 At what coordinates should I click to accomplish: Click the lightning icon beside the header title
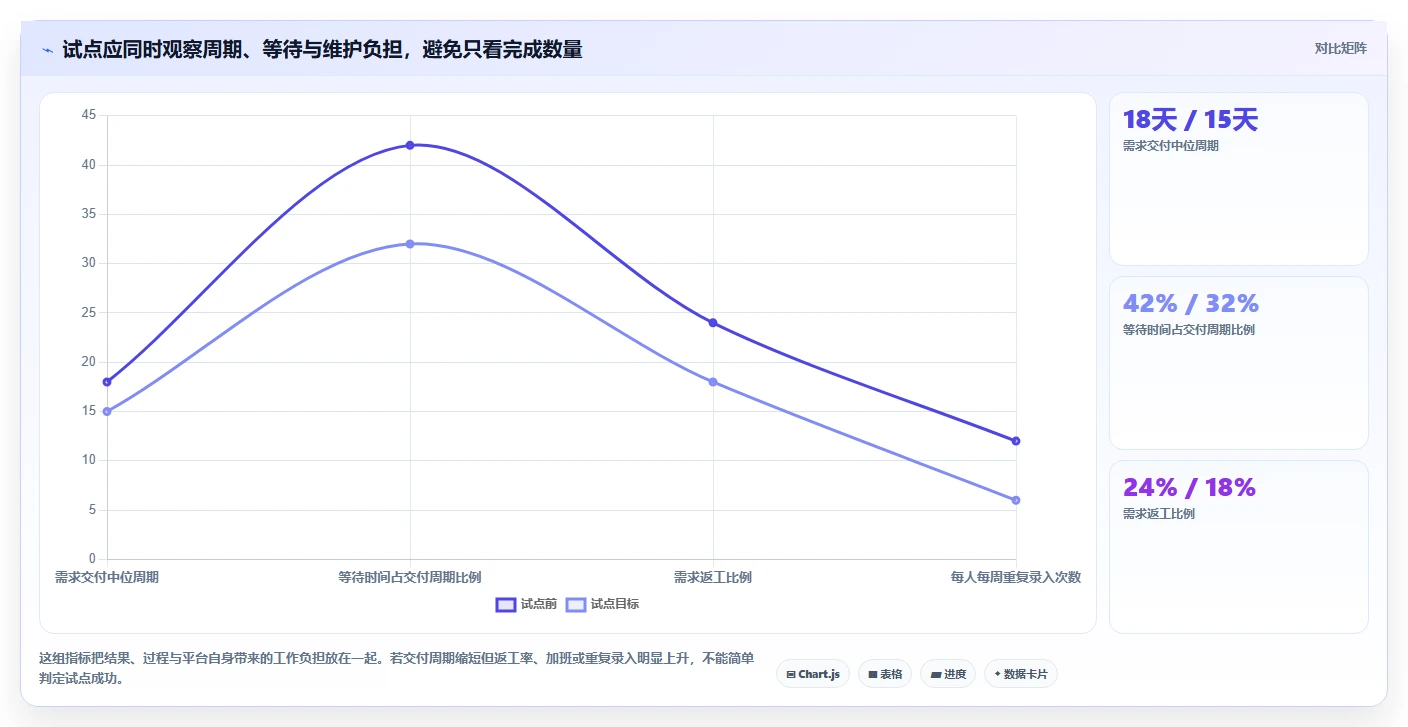(47, 49)
